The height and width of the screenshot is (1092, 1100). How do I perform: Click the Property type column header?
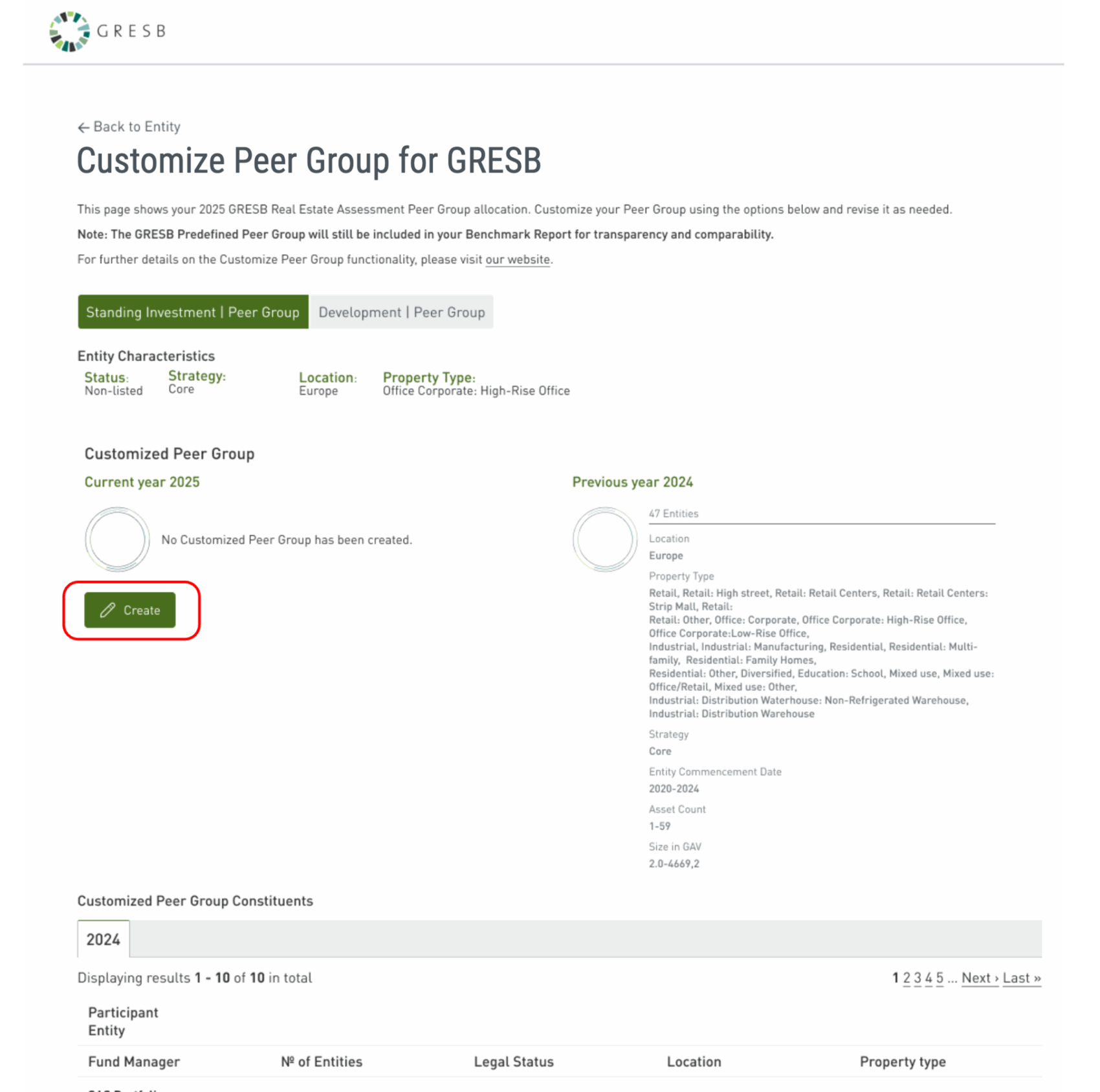[x=903, y=1062]
